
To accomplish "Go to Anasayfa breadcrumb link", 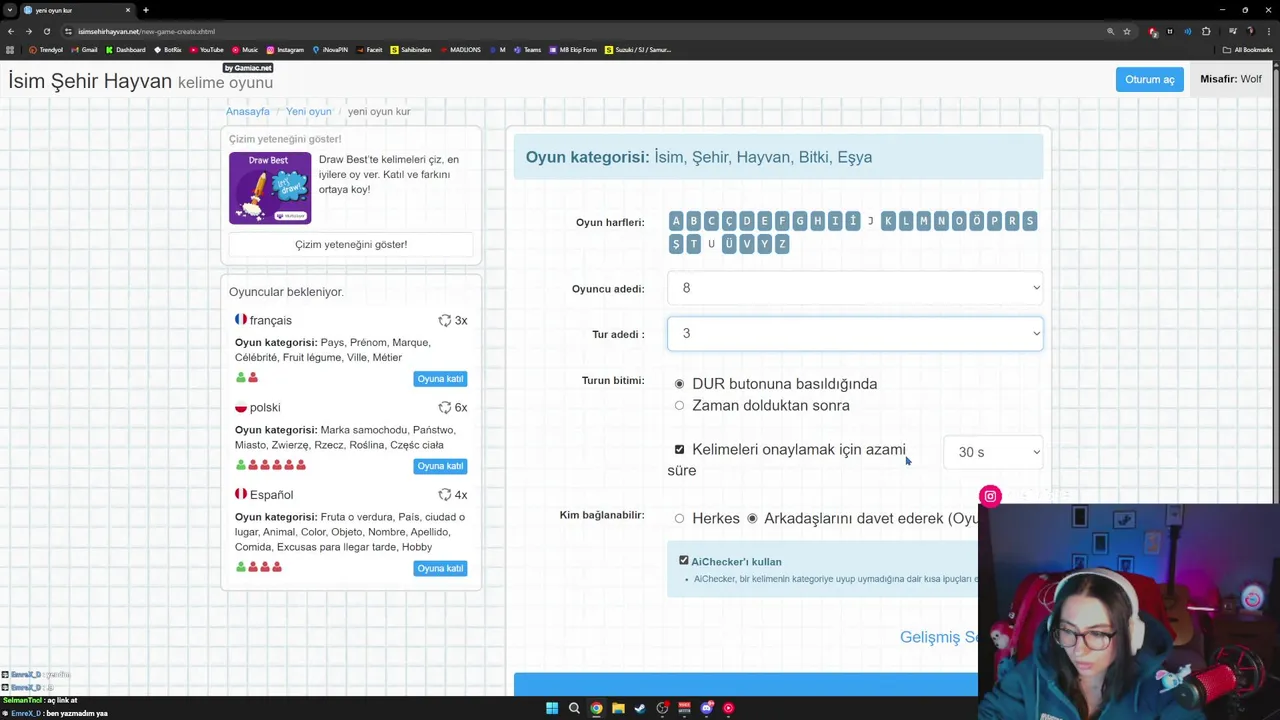I will [247, 111].
